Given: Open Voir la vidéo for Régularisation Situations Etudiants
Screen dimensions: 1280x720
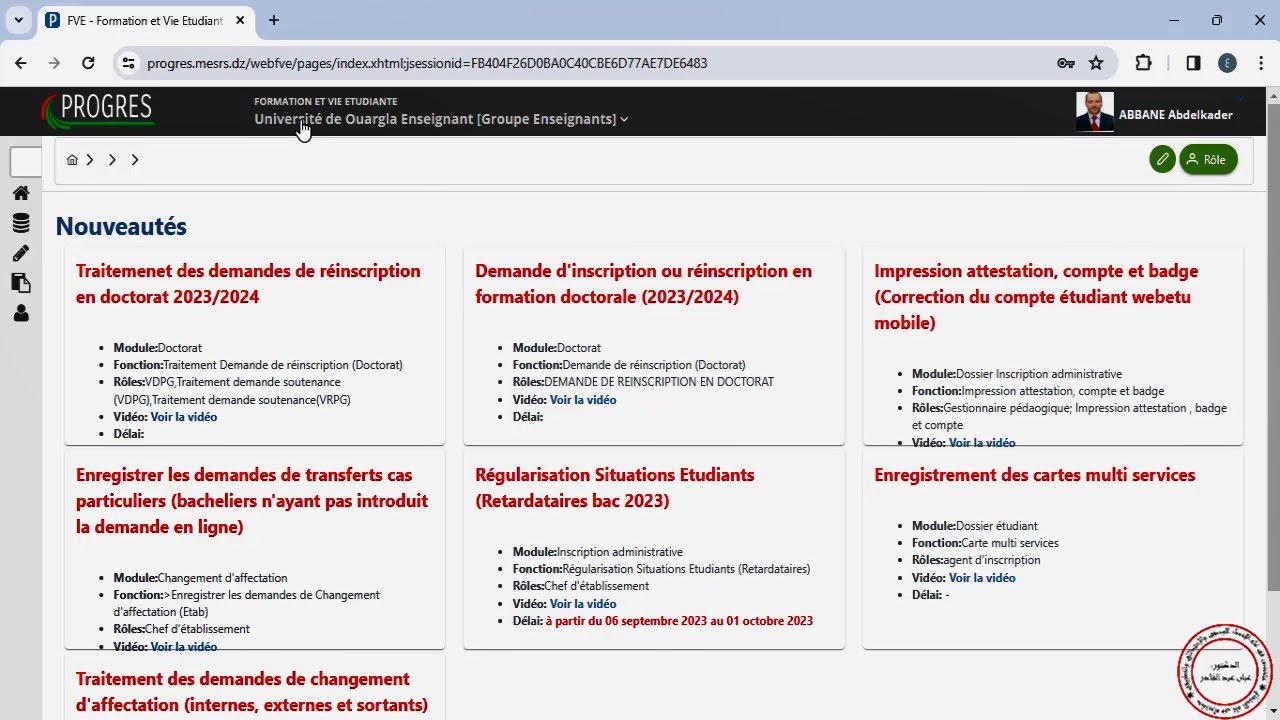Looking at the screenshot, I should [x=582, y=604].
